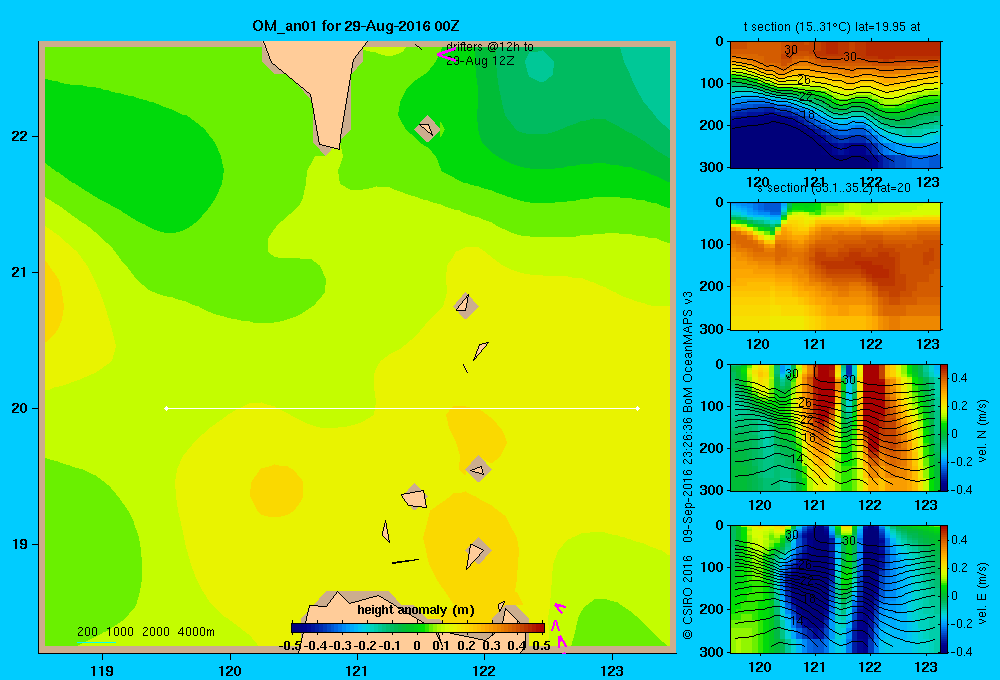Click the '© CSIRO 2016' copyright text
Viewport: 1000px width, 680px height.
pyautogui.click(x=688, y=597)
